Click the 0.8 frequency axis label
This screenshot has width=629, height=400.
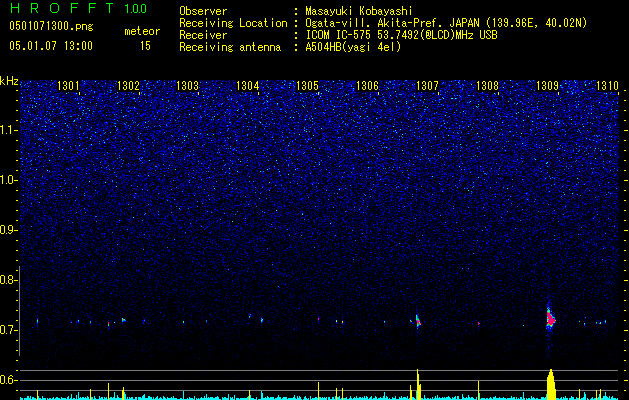click(x=9, y=280)
